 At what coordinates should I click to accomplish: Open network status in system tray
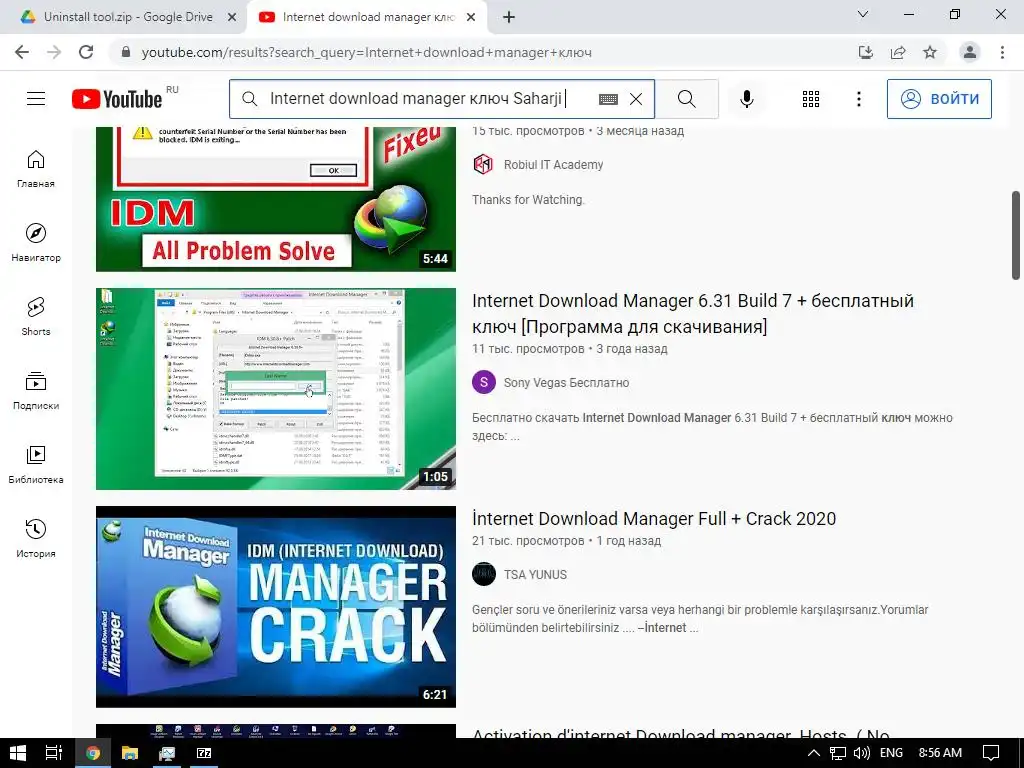click(837, 753)
